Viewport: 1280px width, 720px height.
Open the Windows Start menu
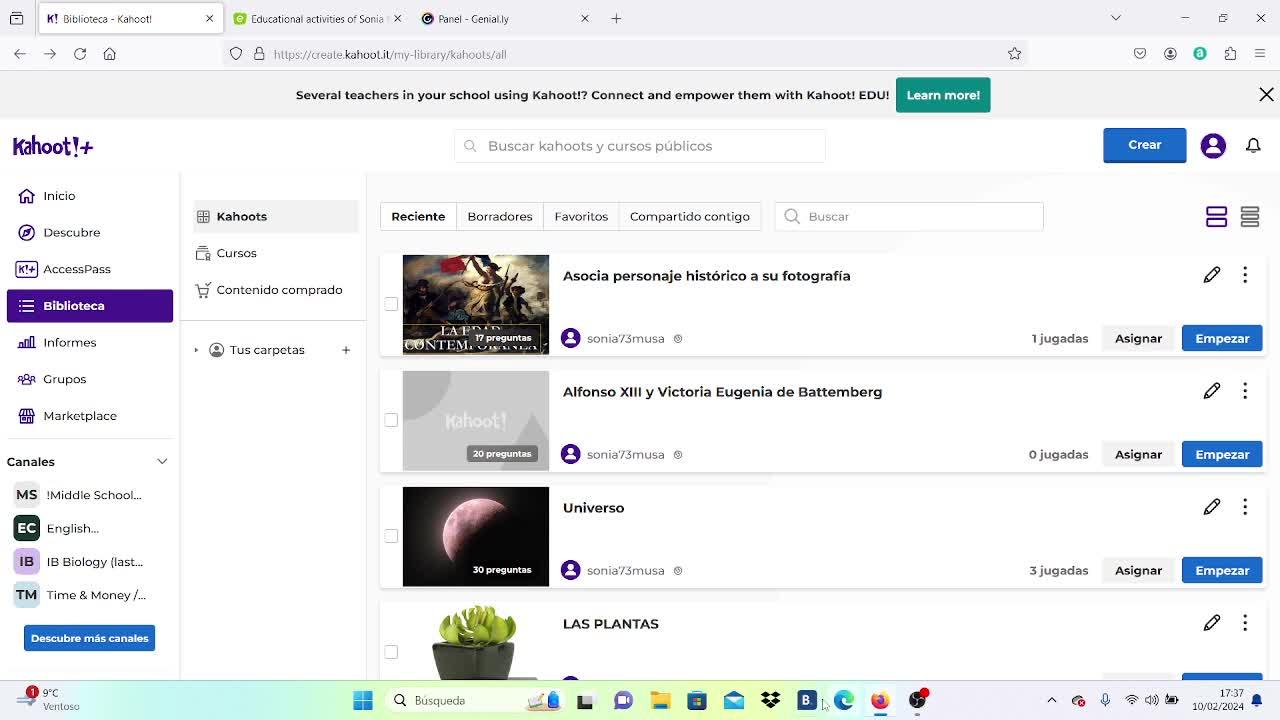[363, 700]
